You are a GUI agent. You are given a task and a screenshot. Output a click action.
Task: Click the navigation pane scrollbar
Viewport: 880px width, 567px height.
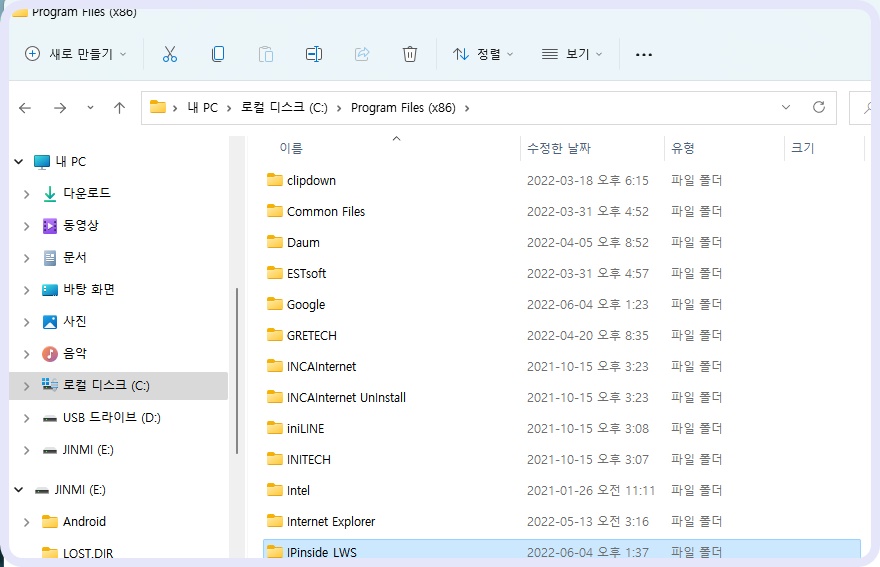[237, 371]
